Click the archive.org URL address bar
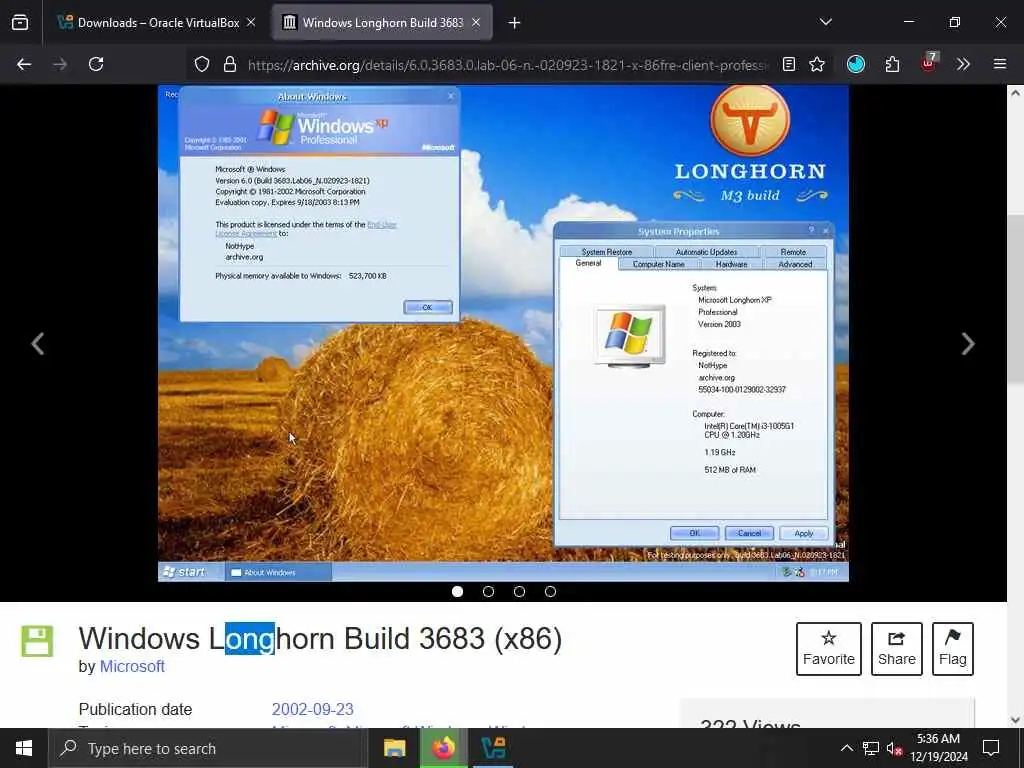The width and height of the screenshot is (1024, 768). coord(507,65)
